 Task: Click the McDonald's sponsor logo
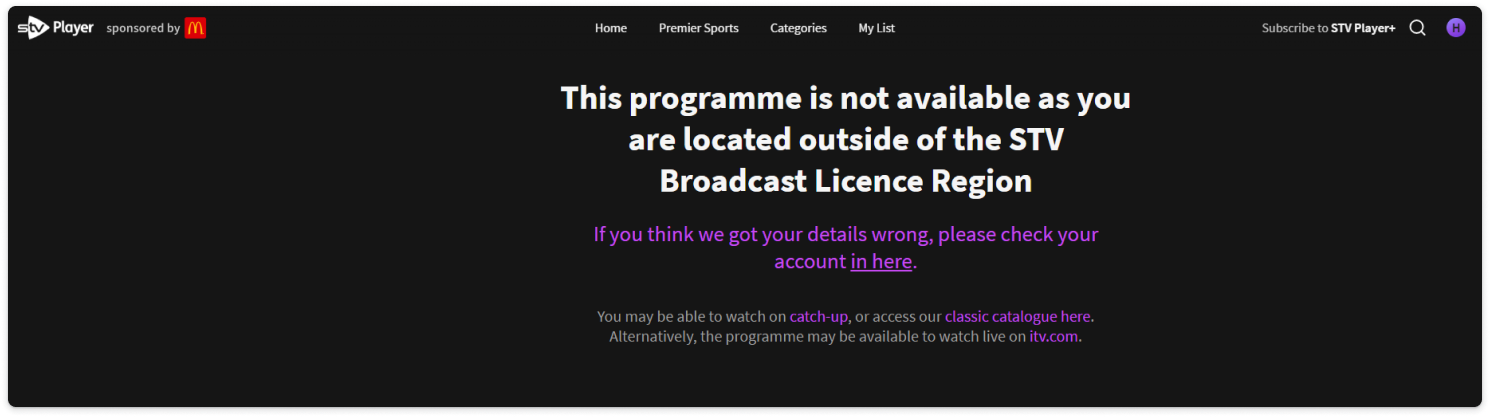tap(195, 28)
